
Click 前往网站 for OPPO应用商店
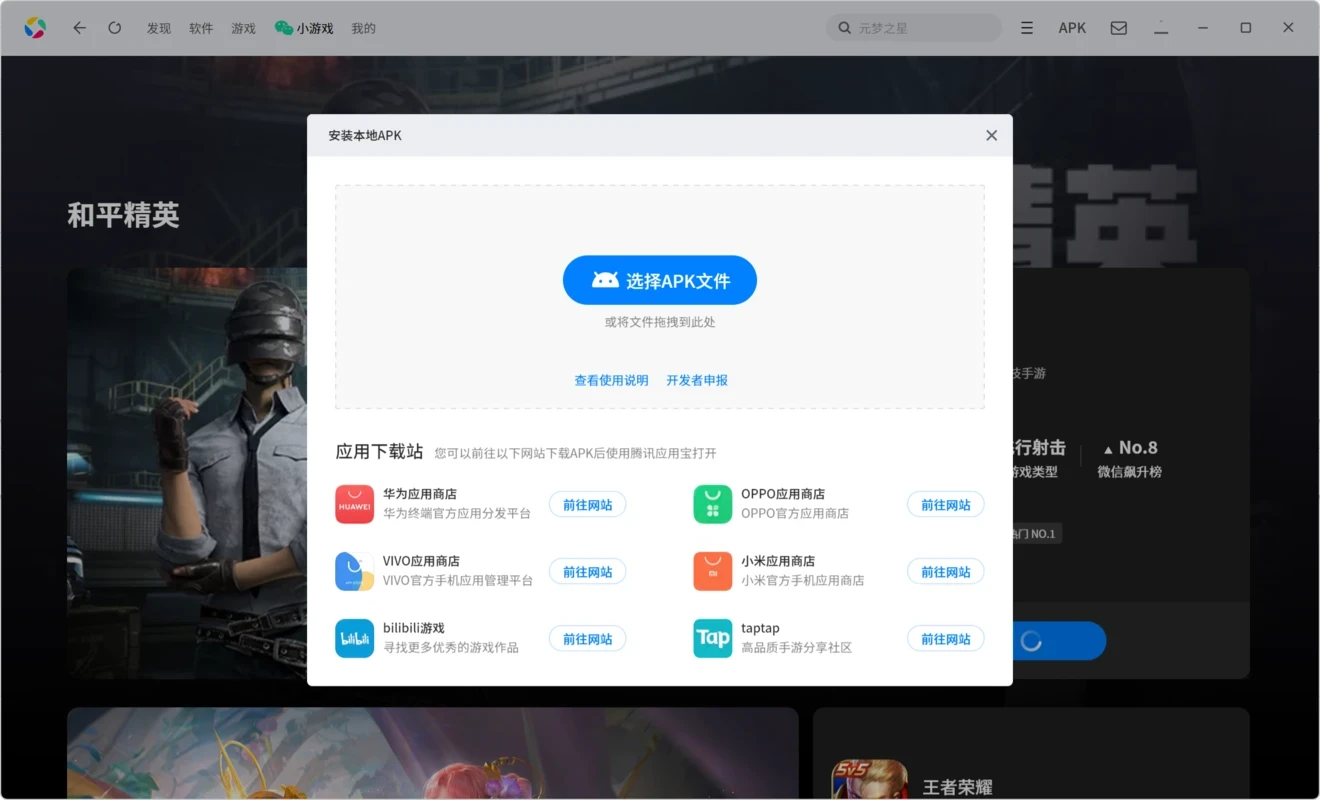coord(946,504)
